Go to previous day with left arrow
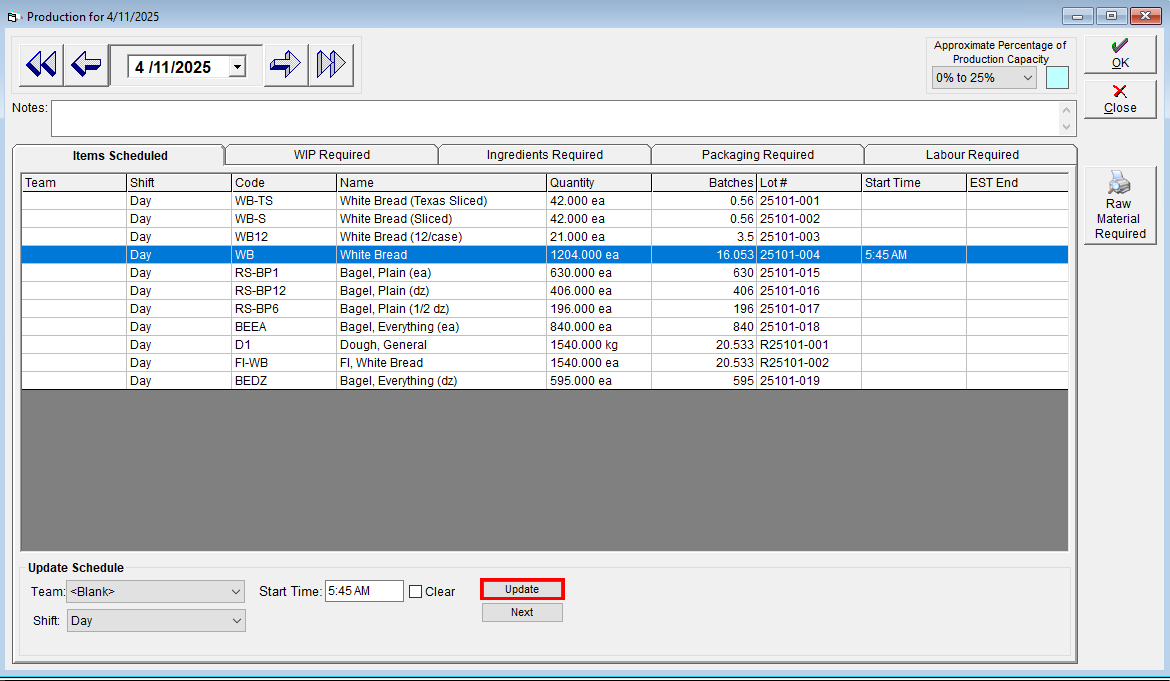The width and height of the screenshot is (1170, 681). coord(87,65)
